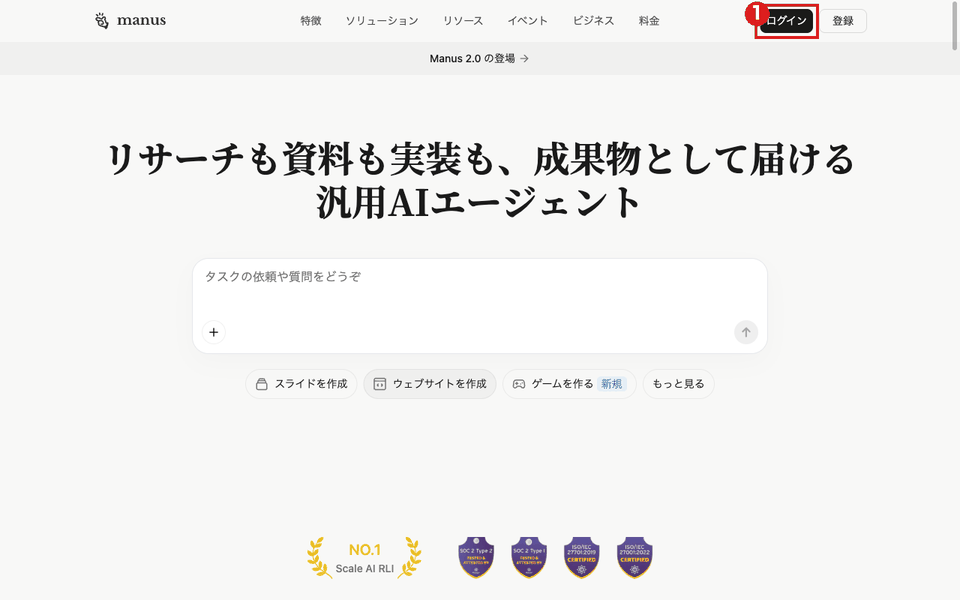
Task: Click the page vertical scrollbar thumb
Action: click(x=954, y=24)
